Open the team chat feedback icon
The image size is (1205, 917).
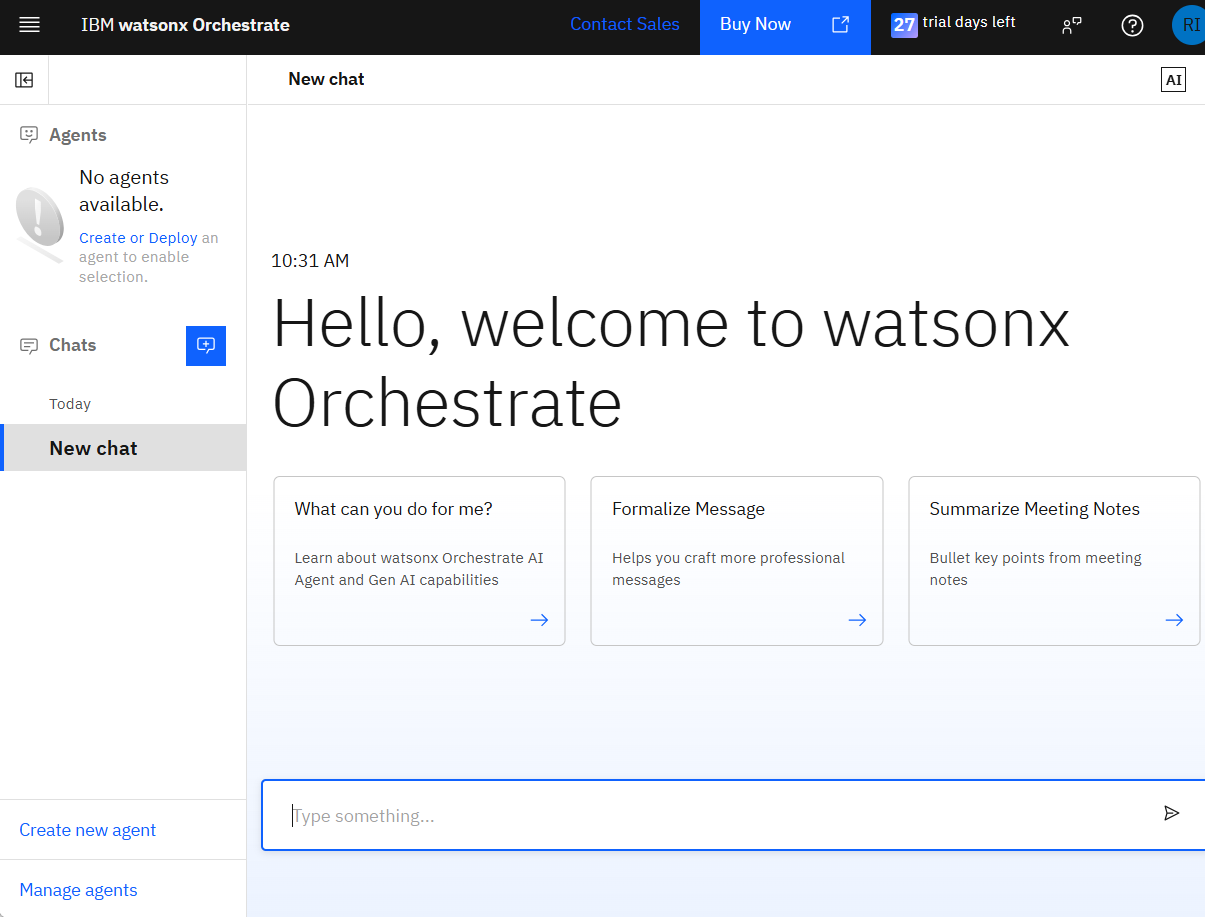coord(1072,26)
